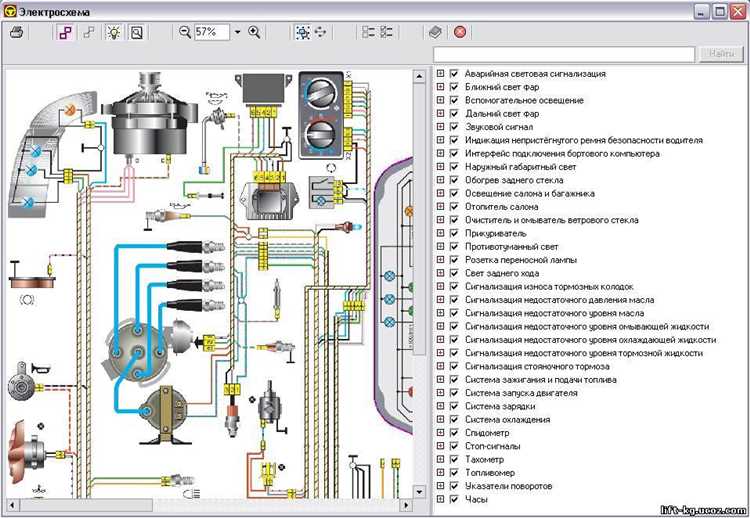Expand Спидометр tree node
The height and width of the screenshot is (518, 750).
point(440,433)
